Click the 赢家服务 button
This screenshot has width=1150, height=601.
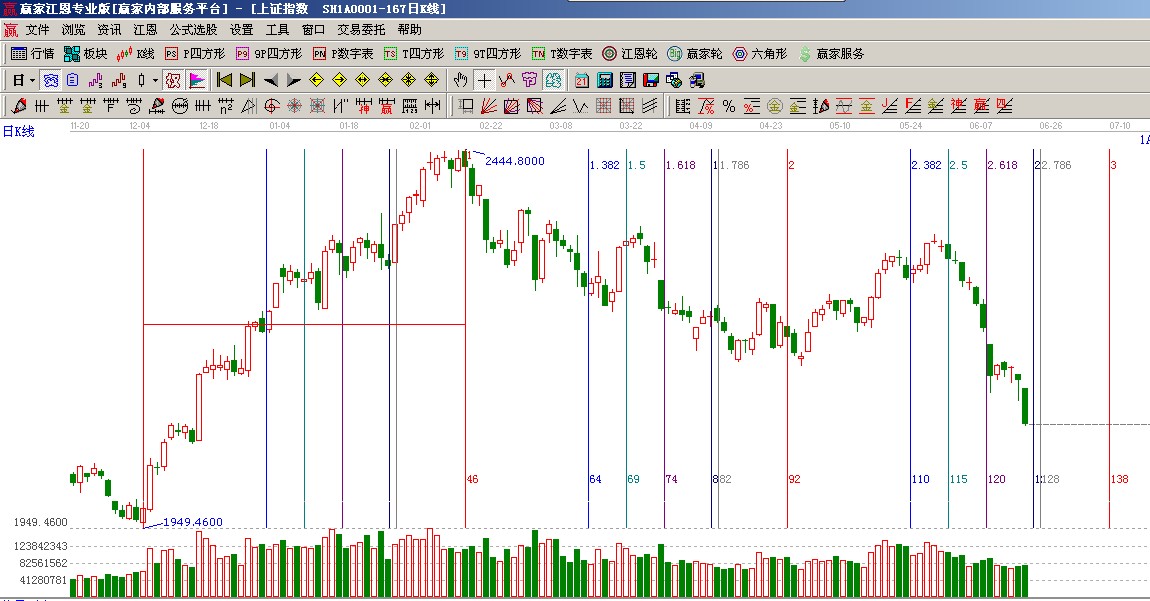point(831,54)
